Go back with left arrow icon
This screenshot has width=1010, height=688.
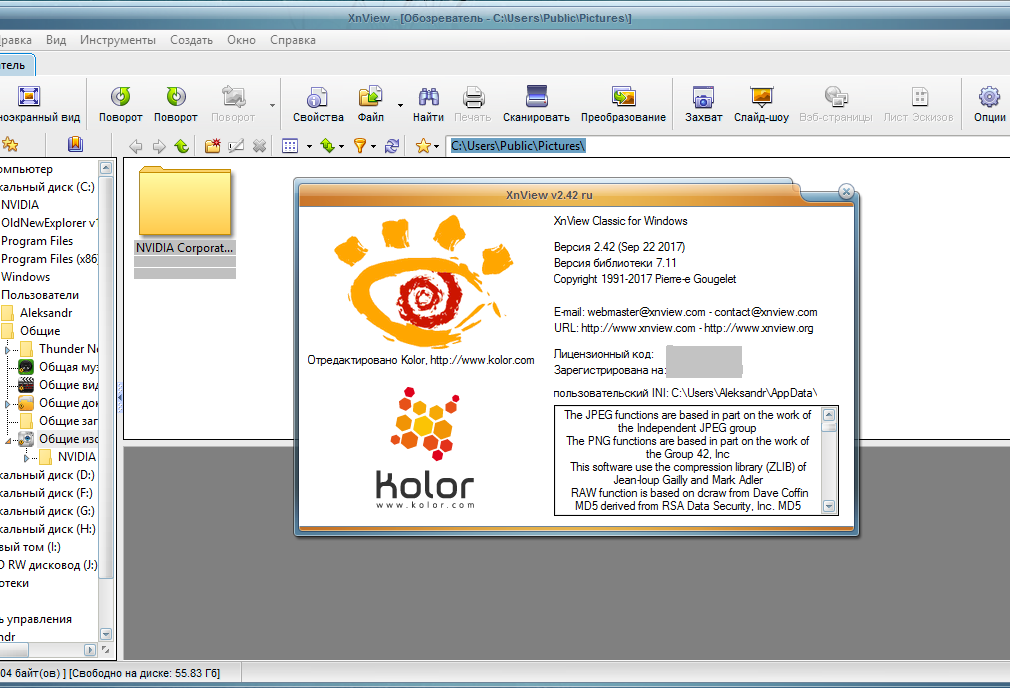click(135, 146)
